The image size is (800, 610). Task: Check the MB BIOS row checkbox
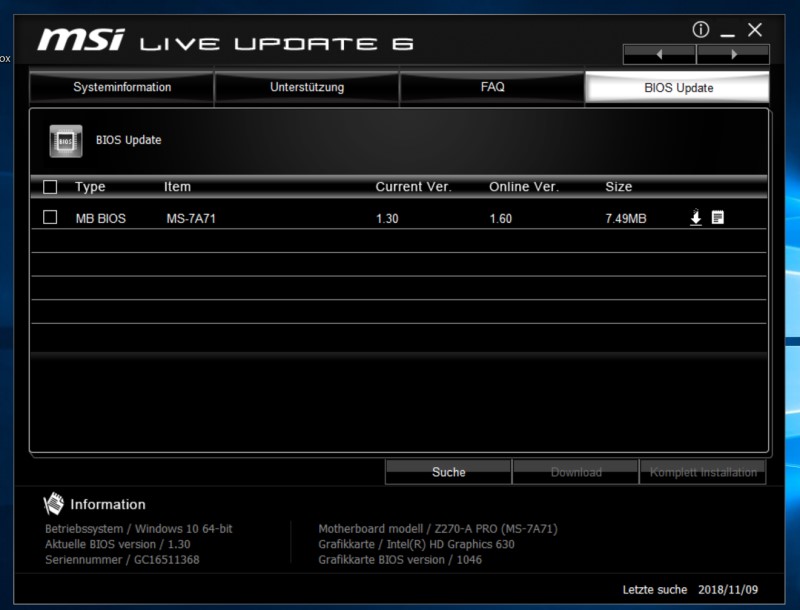[50, 217]
